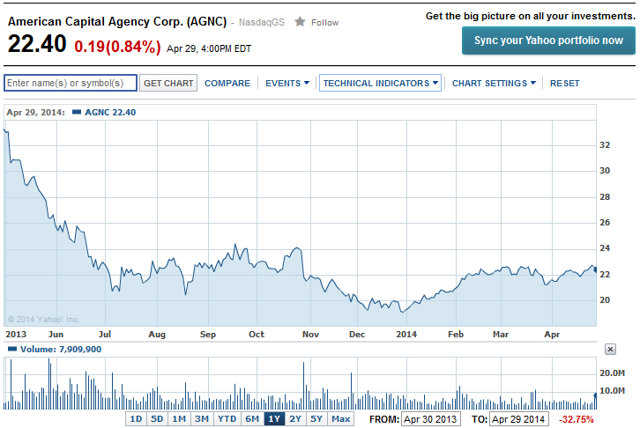Viewport: 640px width, 428px height.
Task: Click the Compare link
Action: tap(227, 83)
